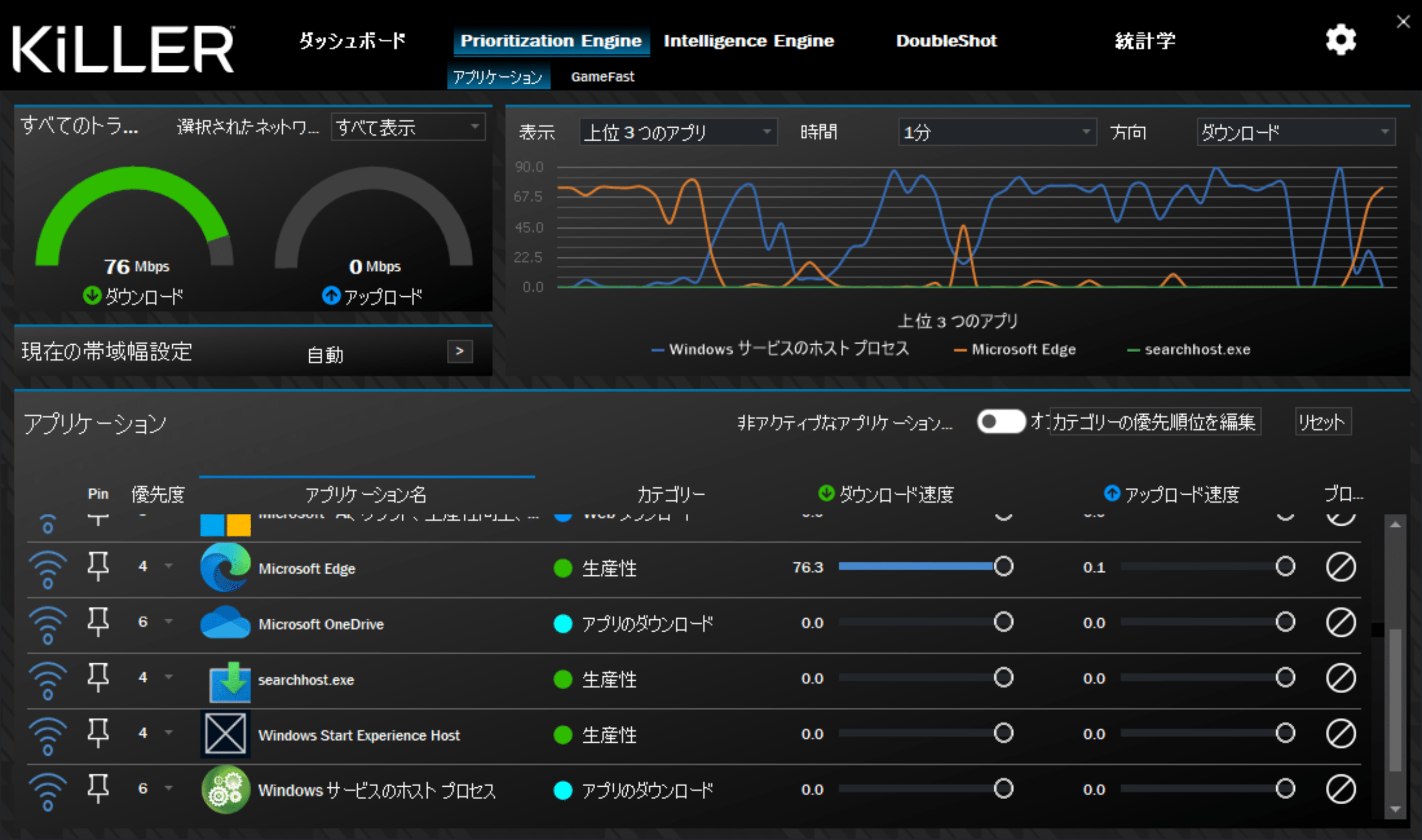Click the green download arrow icon under gauge
1422x840 pixels.
(x=92, y=296)
